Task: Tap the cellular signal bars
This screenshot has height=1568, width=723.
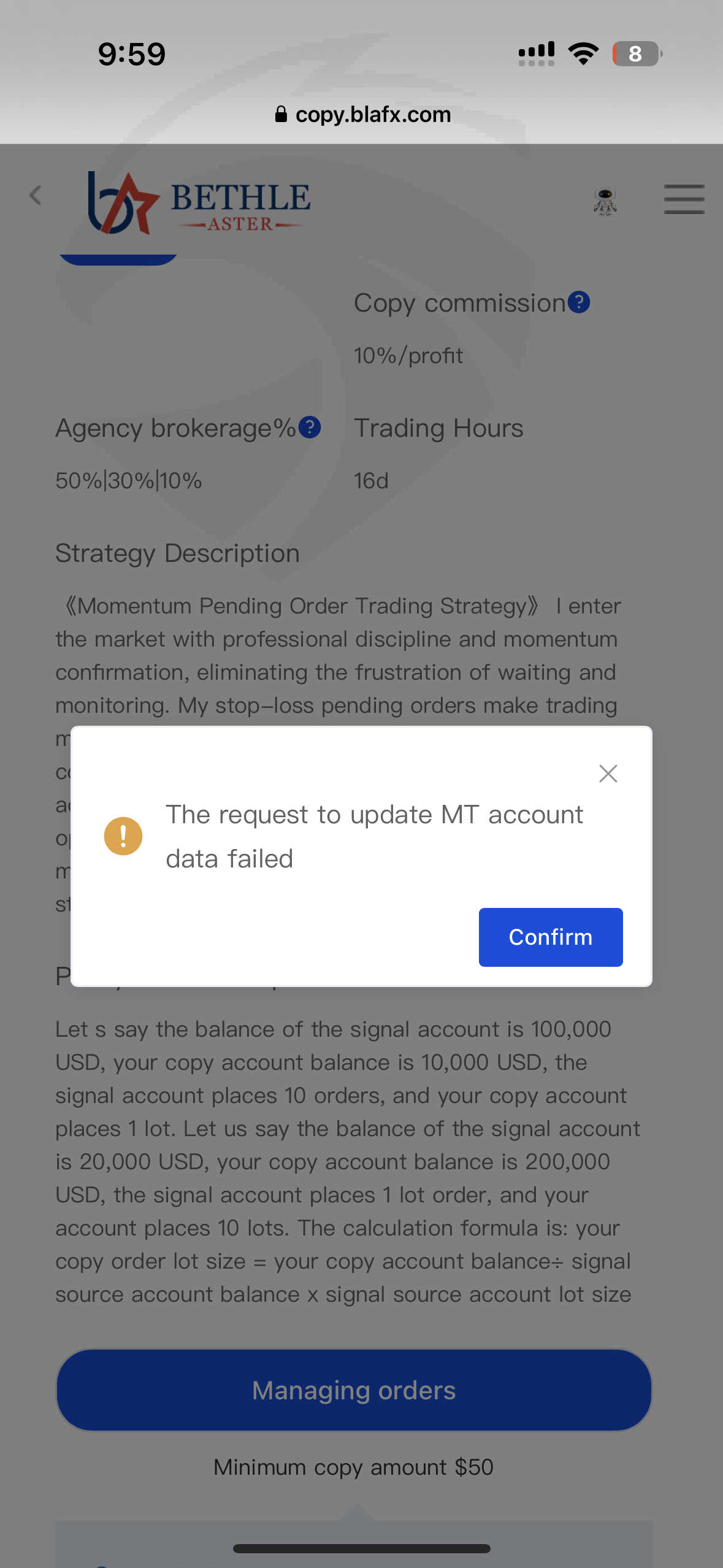Action: click(536, 54)
